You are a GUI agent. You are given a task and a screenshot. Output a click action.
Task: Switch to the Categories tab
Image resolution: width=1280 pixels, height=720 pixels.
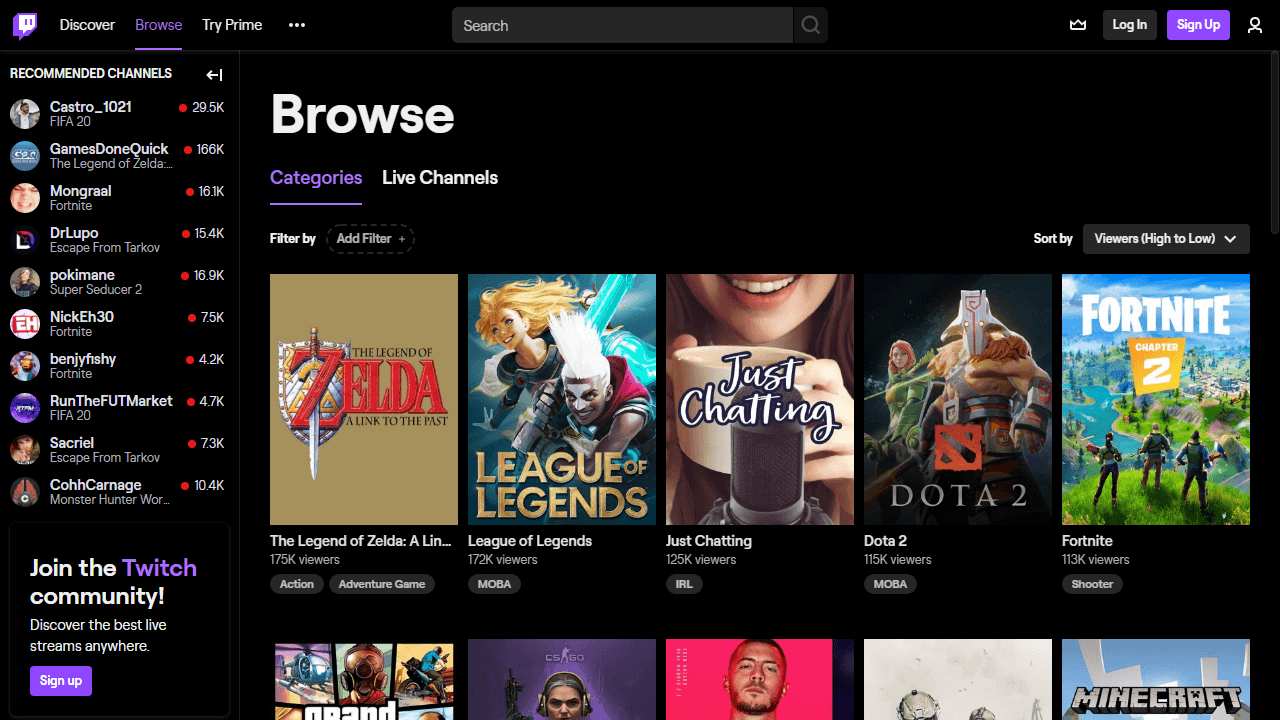[316, 178]
